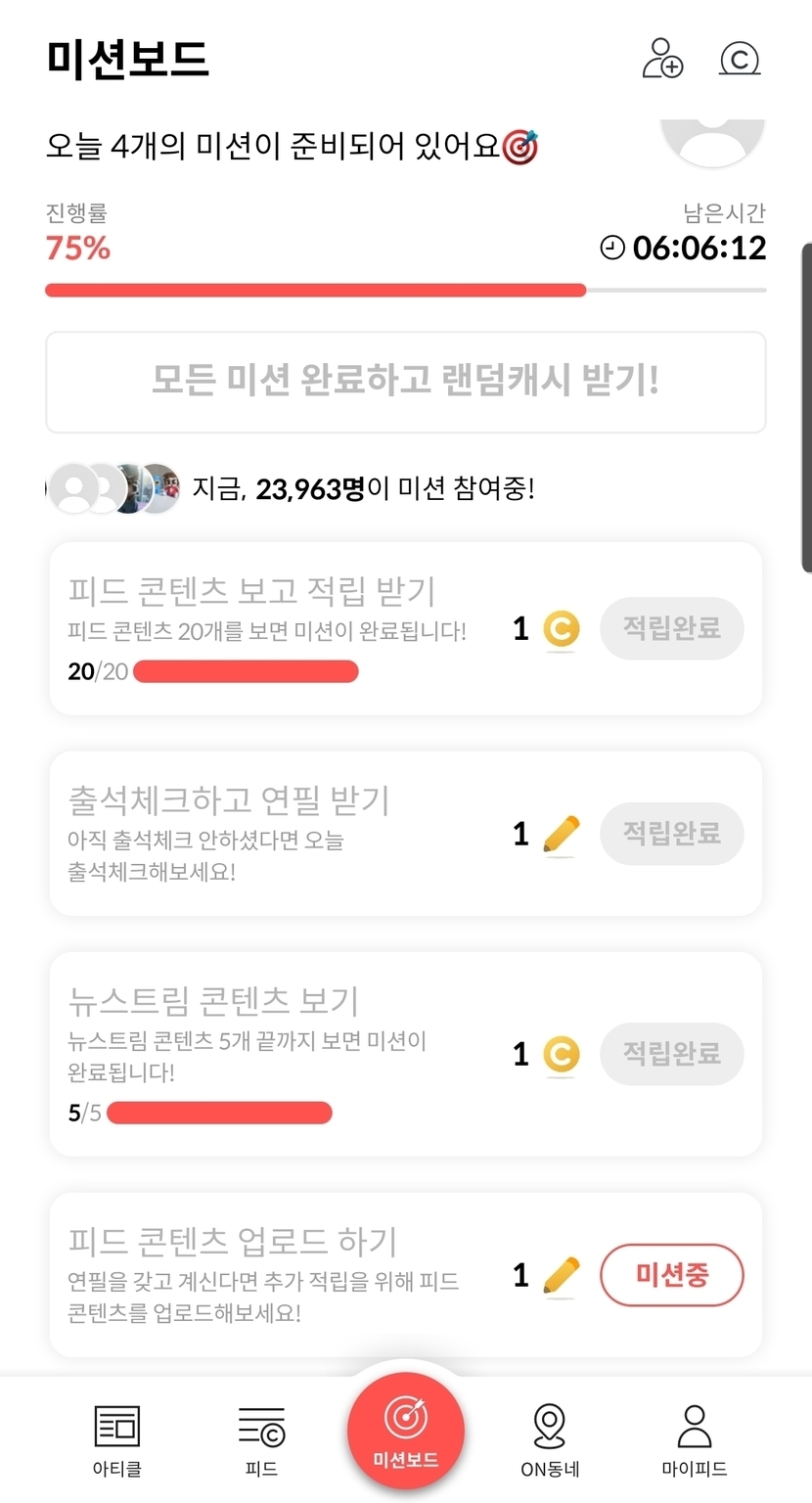Tap 모든 미션 완료하고 랜덤캐시 받기 button
The image size is (812, 1503).
[x=406, y=382]
